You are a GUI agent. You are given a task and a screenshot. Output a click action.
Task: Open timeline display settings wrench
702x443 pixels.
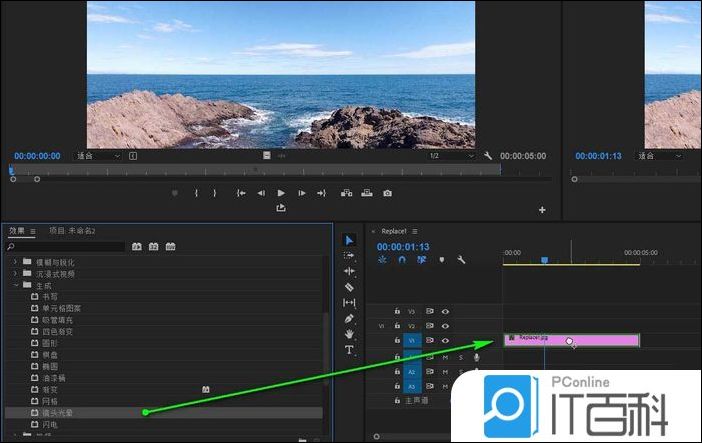pyautogui.click(x=461, y=260)
